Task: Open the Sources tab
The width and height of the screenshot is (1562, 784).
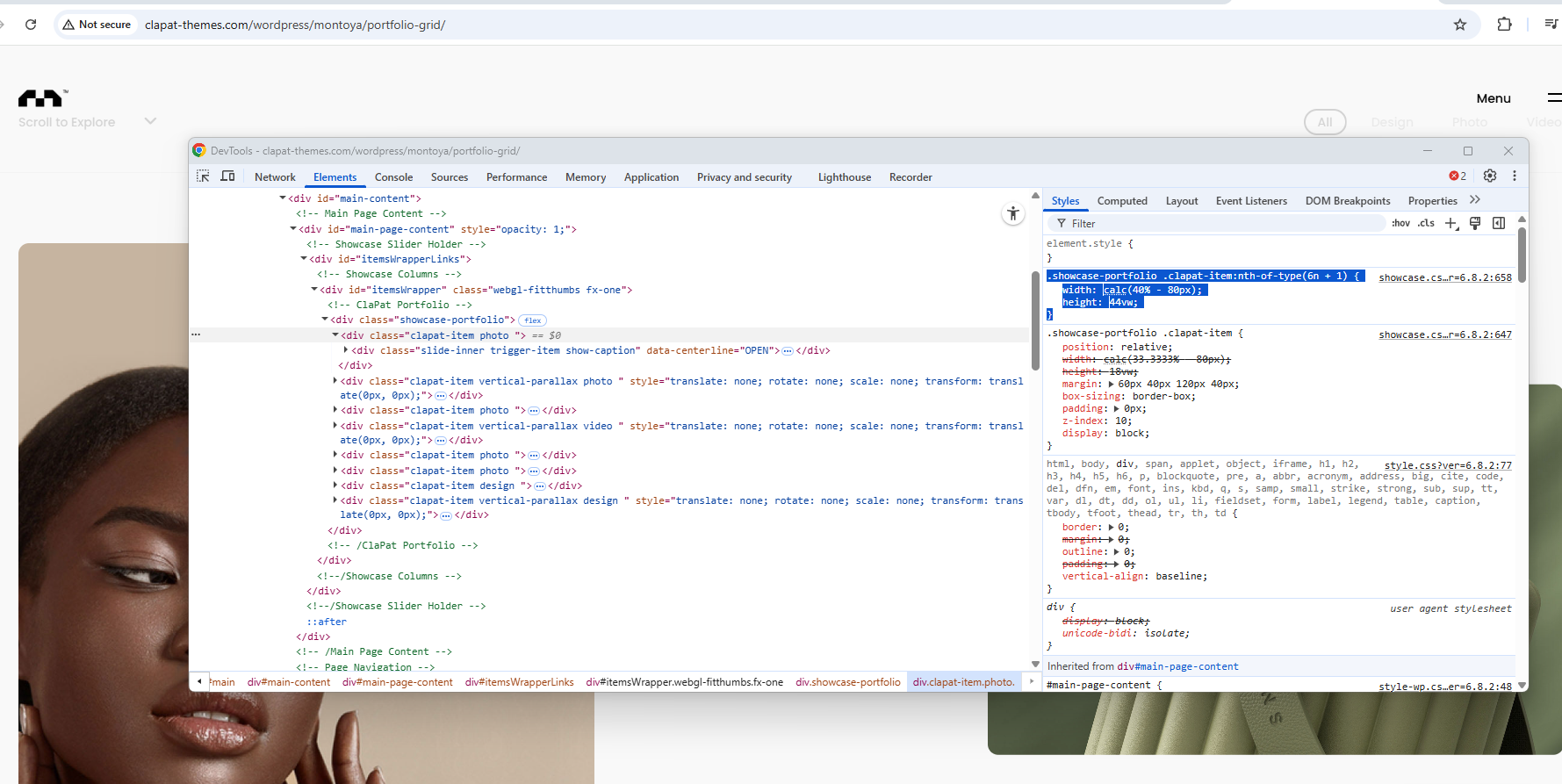Action: [450, 177]
